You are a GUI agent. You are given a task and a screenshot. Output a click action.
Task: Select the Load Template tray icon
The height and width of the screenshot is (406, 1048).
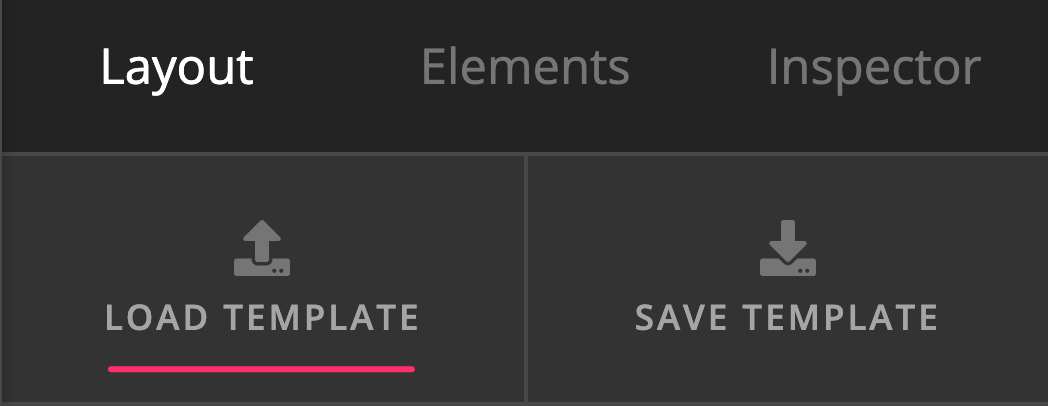(262, 248)
